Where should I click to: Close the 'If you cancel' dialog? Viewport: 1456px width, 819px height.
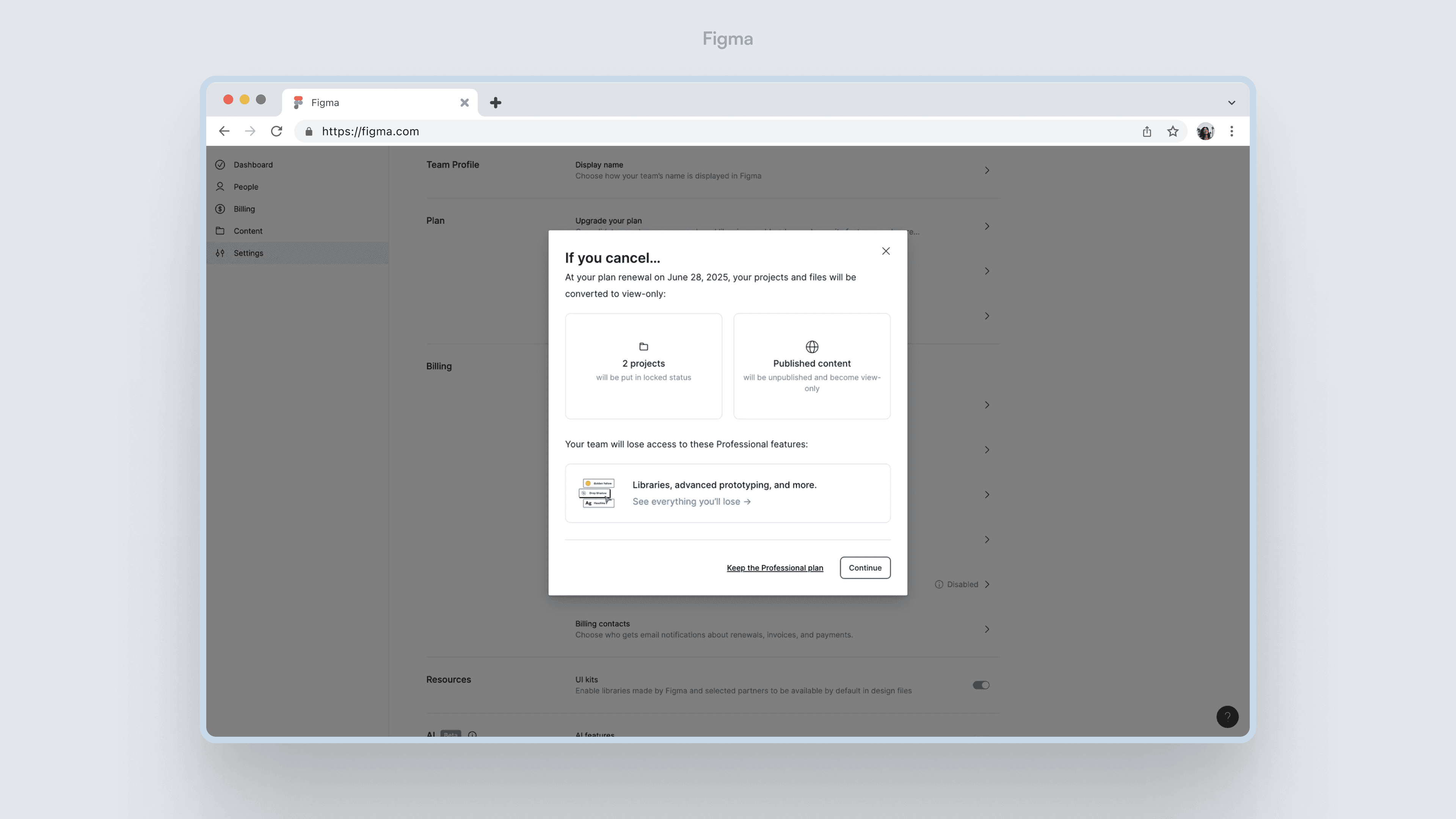(x=886, y=251)
